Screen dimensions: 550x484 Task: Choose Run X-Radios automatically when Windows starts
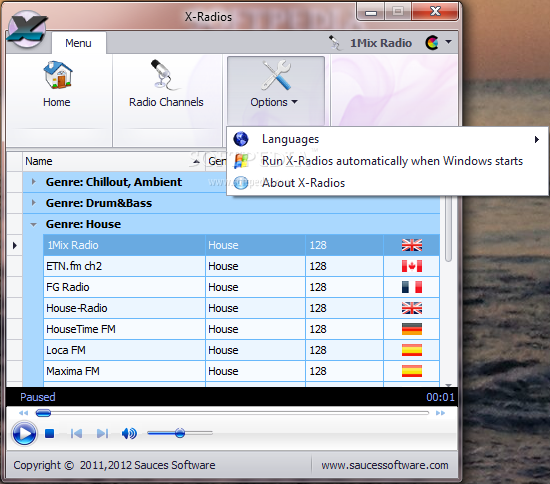(x=387, y=161)
